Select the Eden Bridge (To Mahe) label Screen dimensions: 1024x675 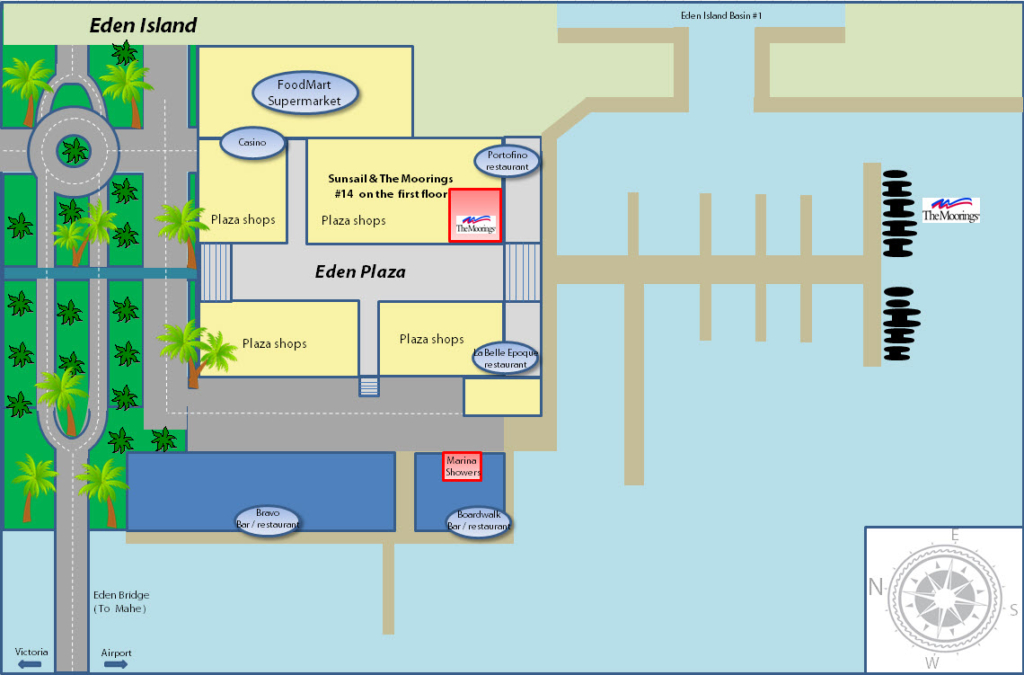pos(121,601)
